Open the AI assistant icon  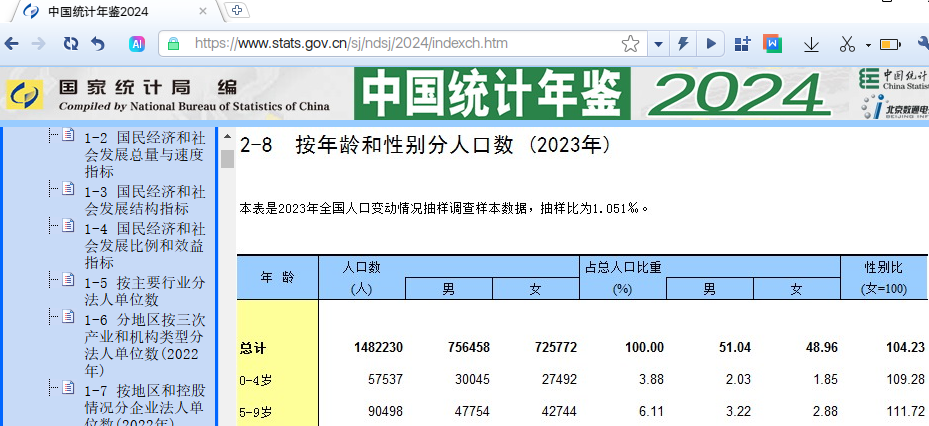point(138,44)
